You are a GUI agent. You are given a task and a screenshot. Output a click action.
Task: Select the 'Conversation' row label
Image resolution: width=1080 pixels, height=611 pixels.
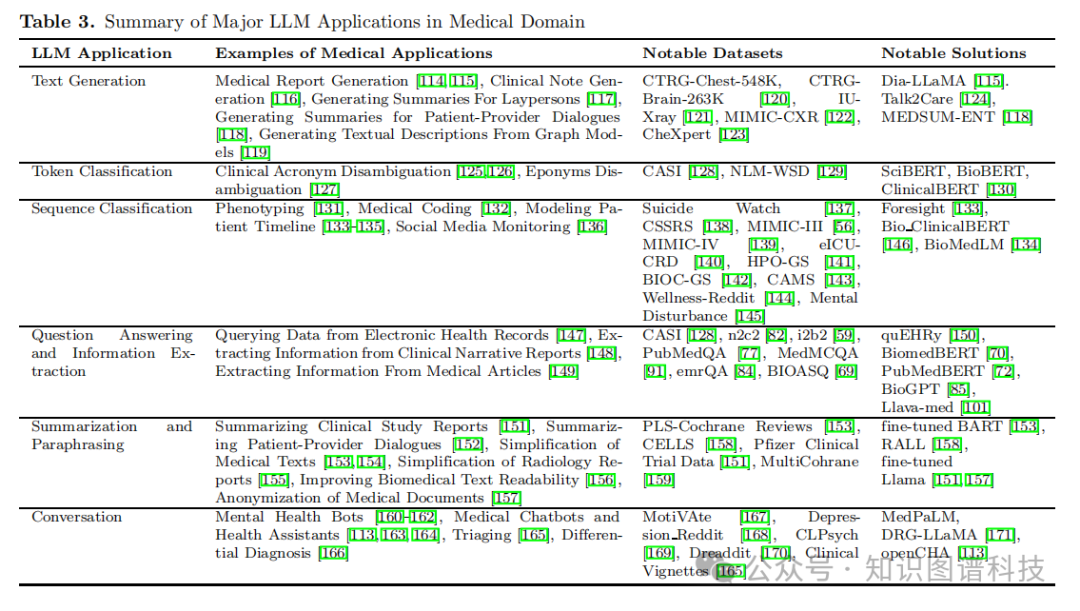tap(76, 517)
